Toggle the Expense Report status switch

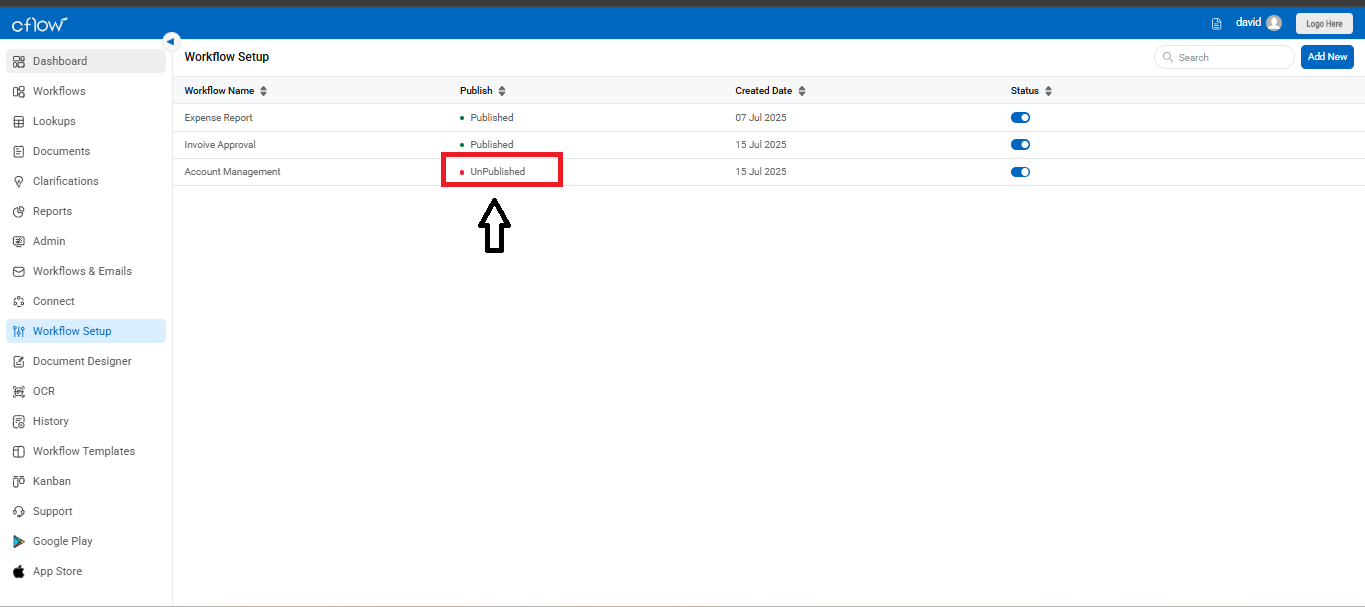pyautogui.click(x=1020, y=117)
